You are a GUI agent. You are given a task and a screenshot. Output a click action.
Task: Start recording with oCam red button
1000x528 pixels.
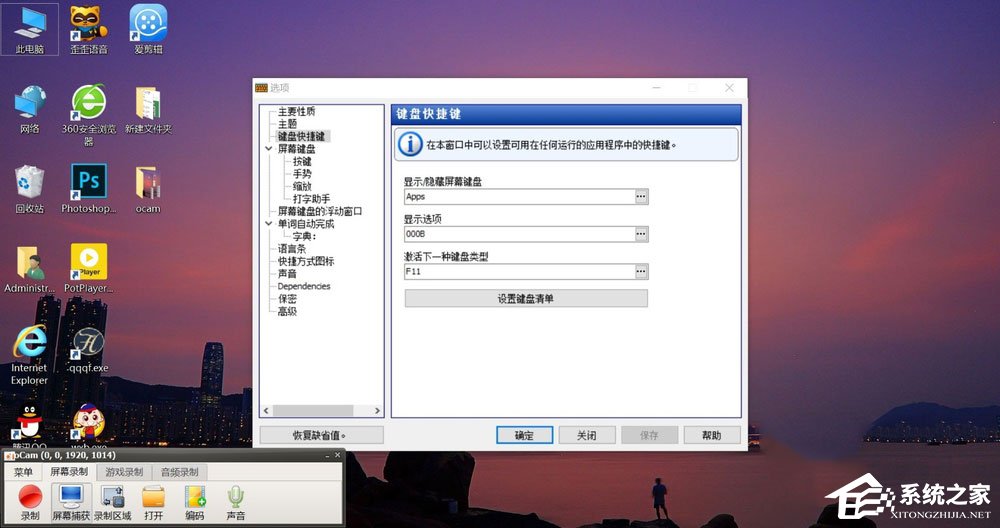coord(30,502)
